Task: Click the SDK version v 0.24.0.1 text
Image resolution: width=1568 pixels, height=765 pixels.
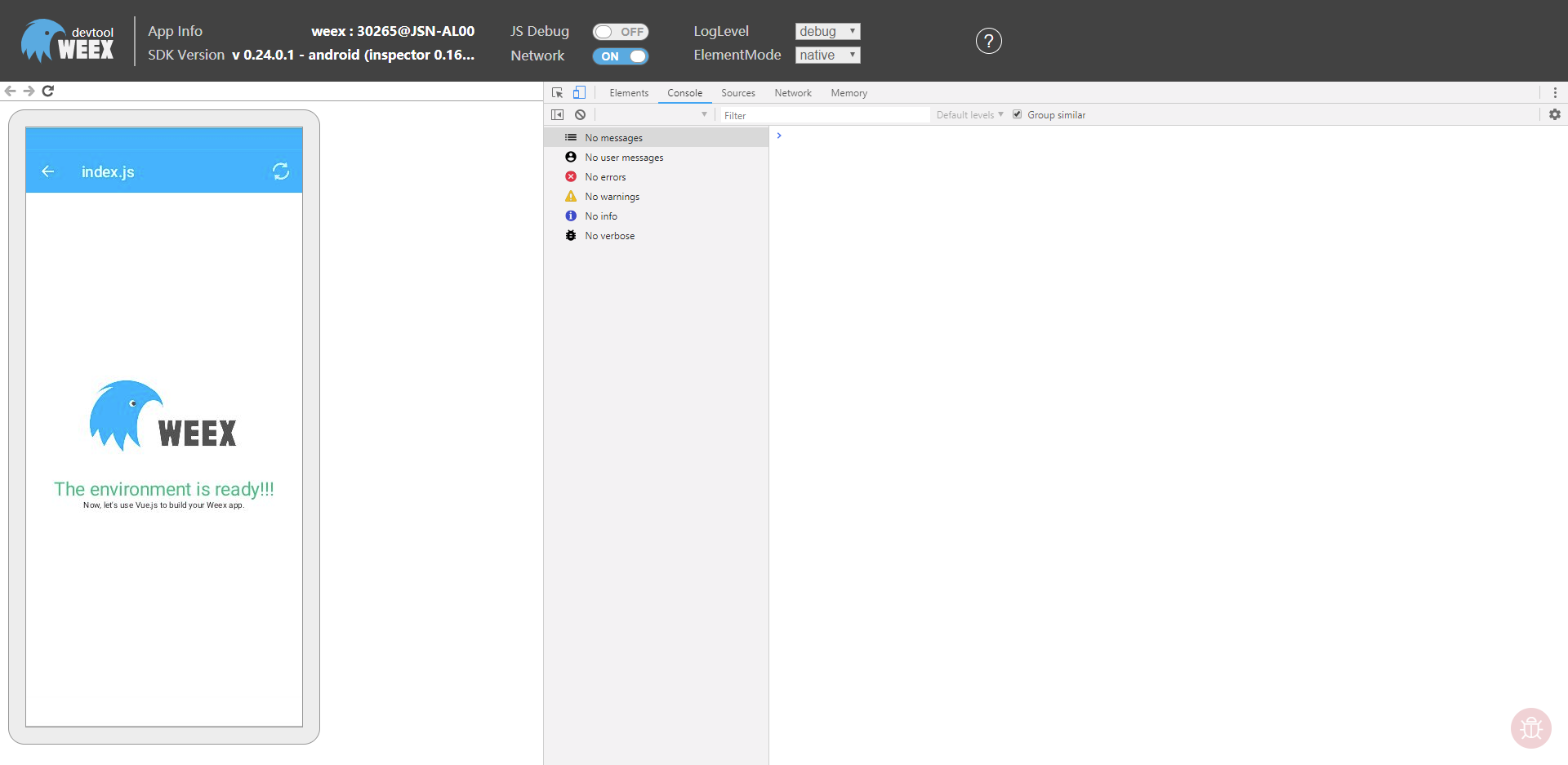Action: pos(353,55)
